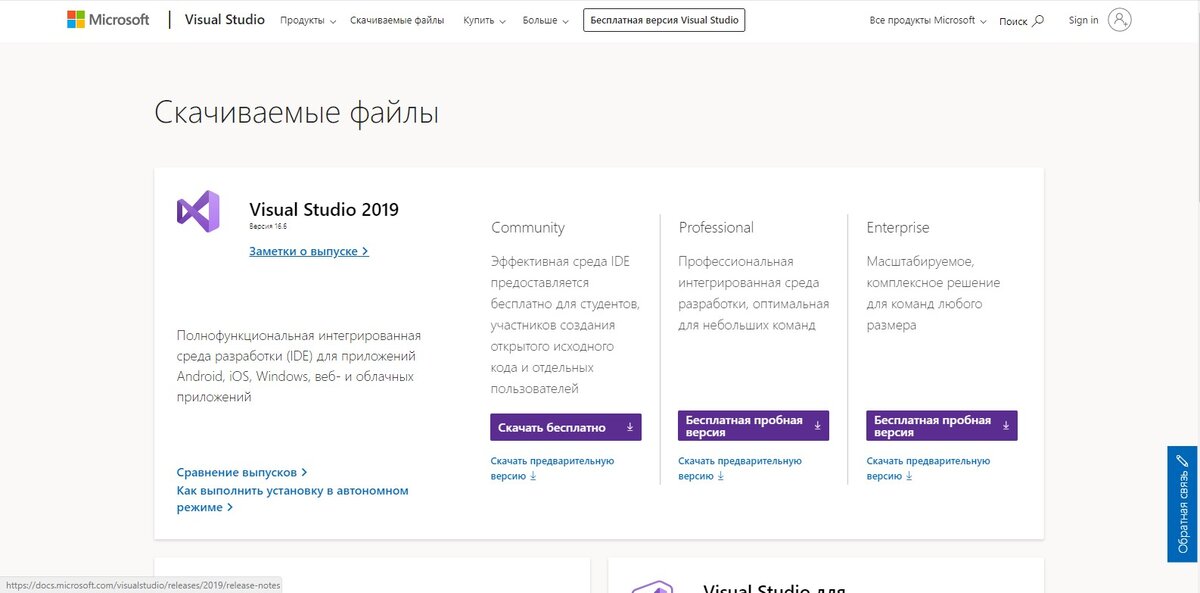1200x593 pixels.
Task: Click the Community heading text
Action: (x=528, y=227)
